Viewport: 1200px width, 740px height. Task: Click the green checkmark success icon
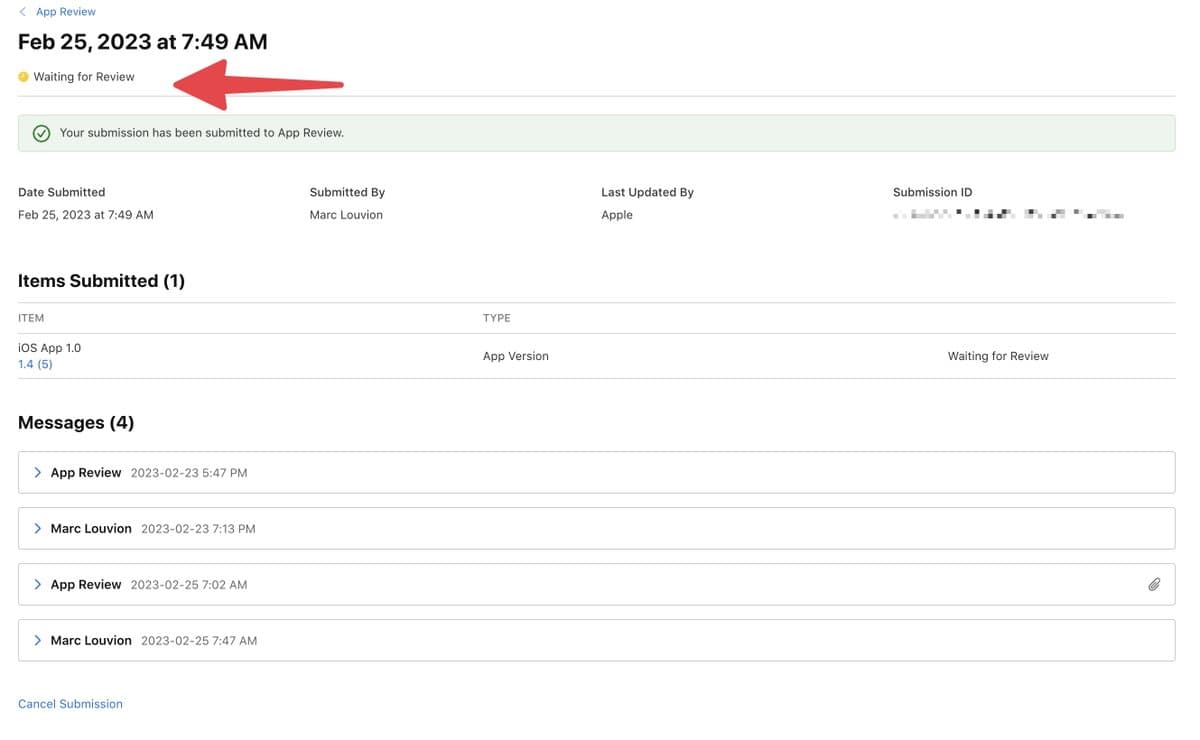(41, 133)
